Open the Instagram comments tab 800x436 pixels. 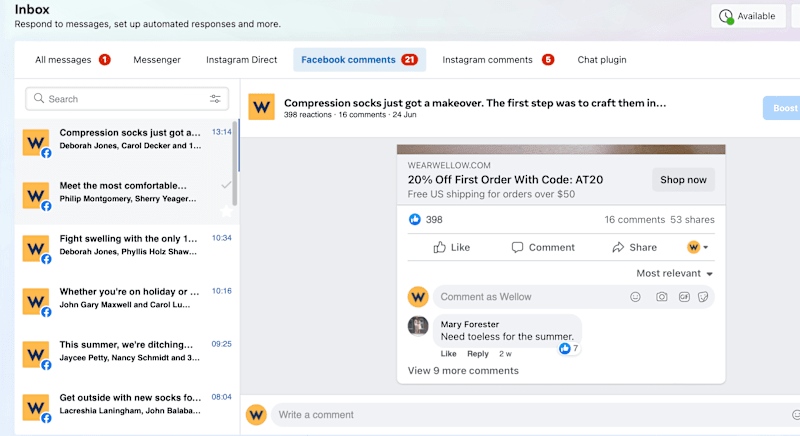497,60
